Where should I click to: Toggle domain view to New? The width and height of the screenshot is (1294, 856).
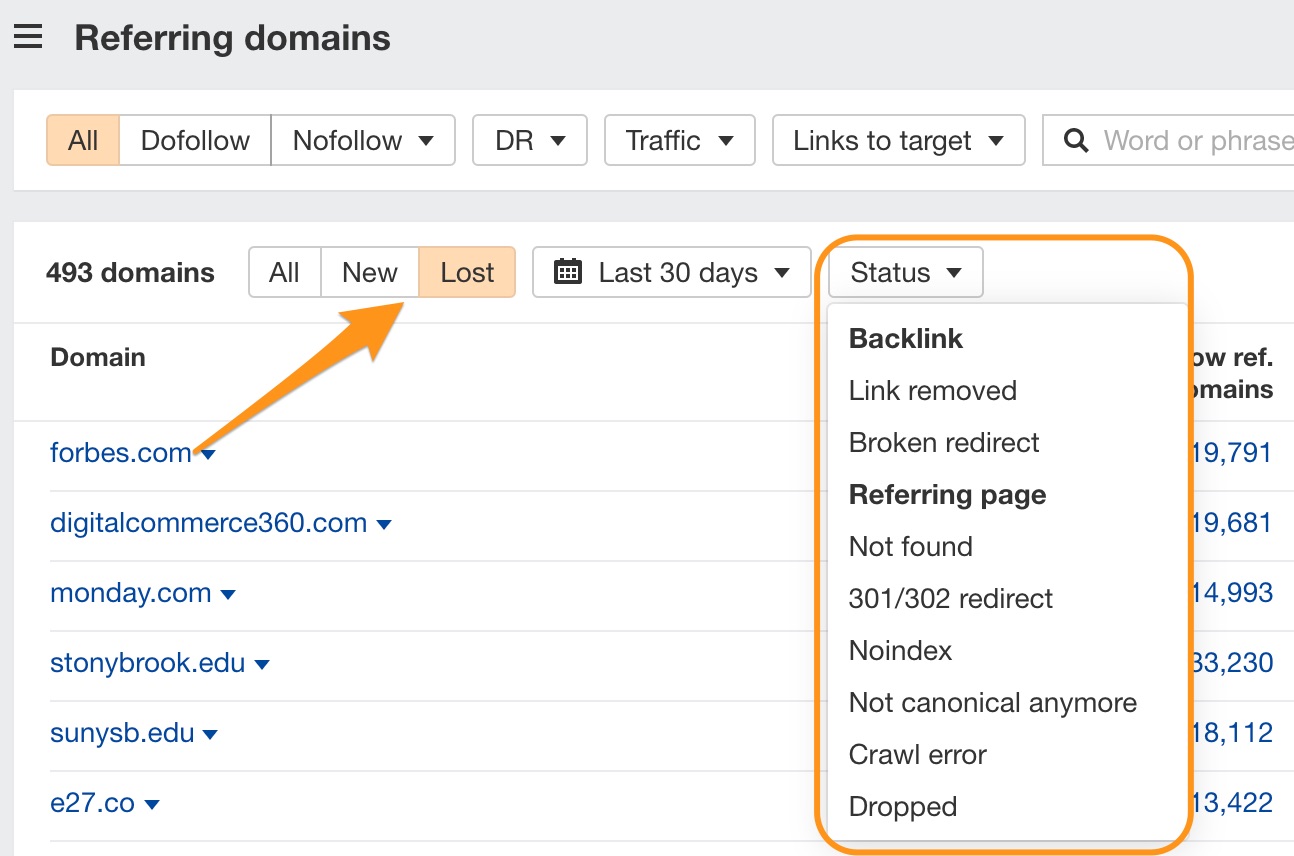tap(369, 272)
